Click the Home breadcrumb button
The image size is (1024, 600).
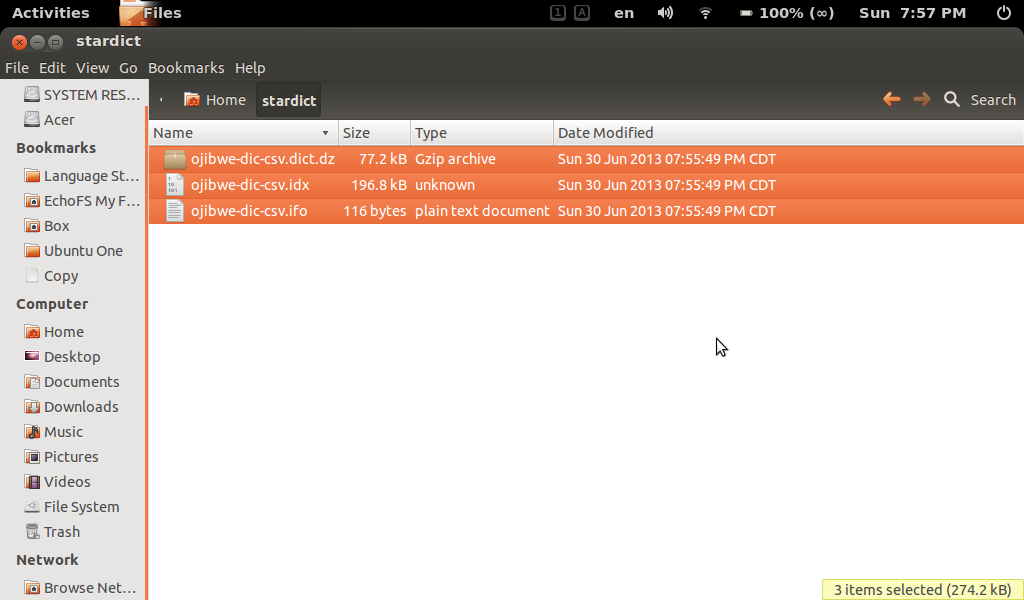214,99
